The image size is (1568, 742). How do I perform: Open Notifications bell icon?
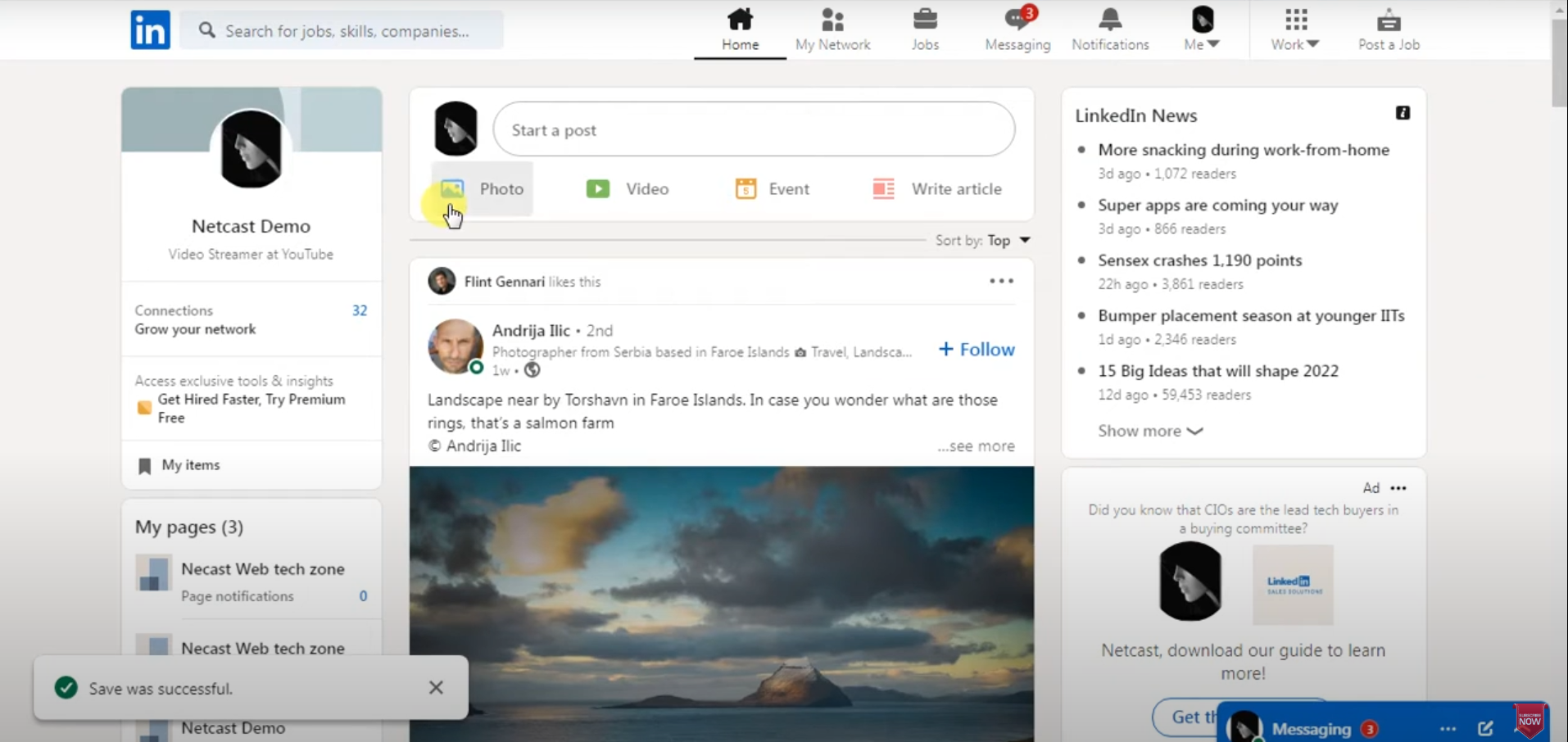[1110, 18]
